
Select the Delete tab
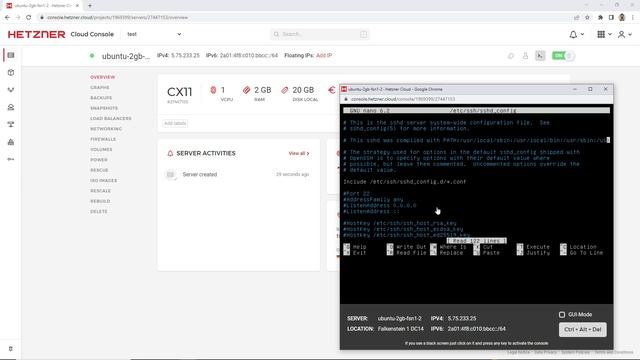99,211
